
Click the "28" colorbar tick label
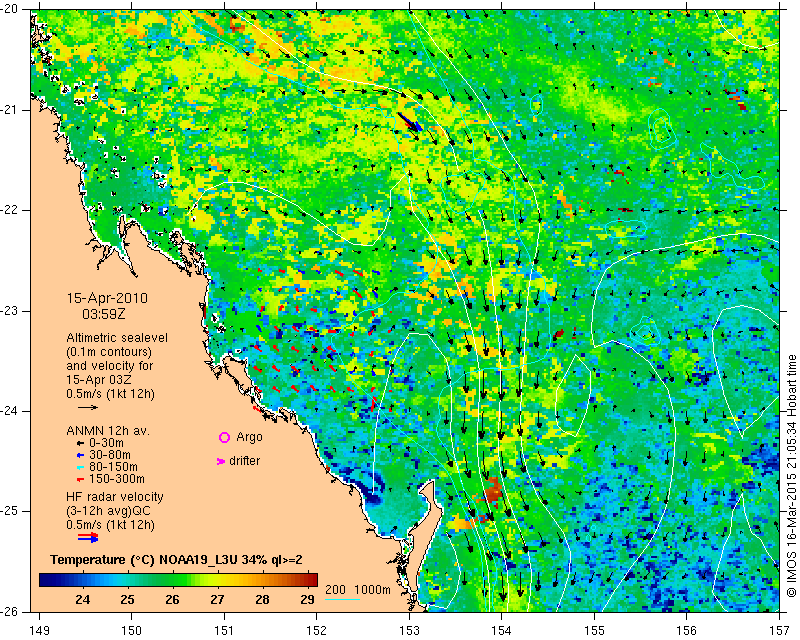tap(262, 600)
